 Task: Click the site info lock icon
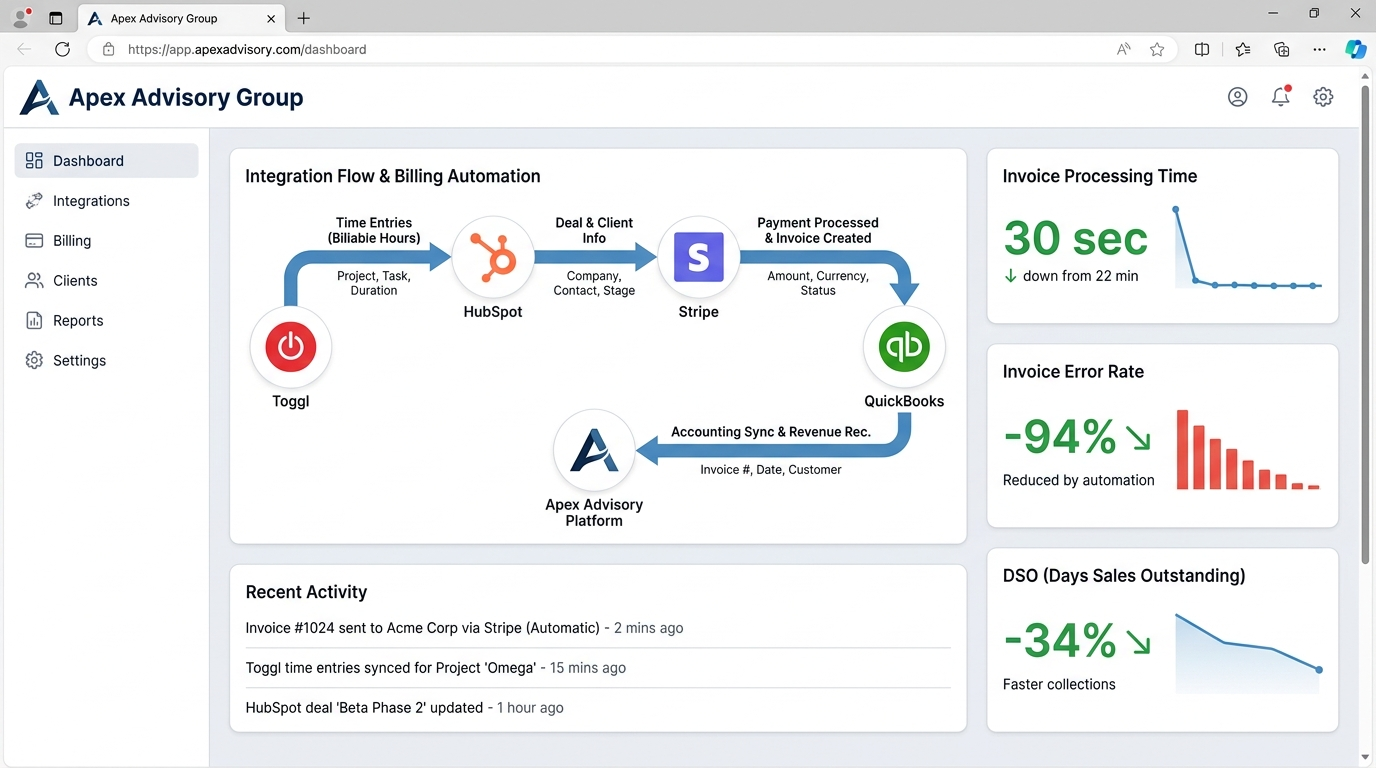[x=109, y=49]
